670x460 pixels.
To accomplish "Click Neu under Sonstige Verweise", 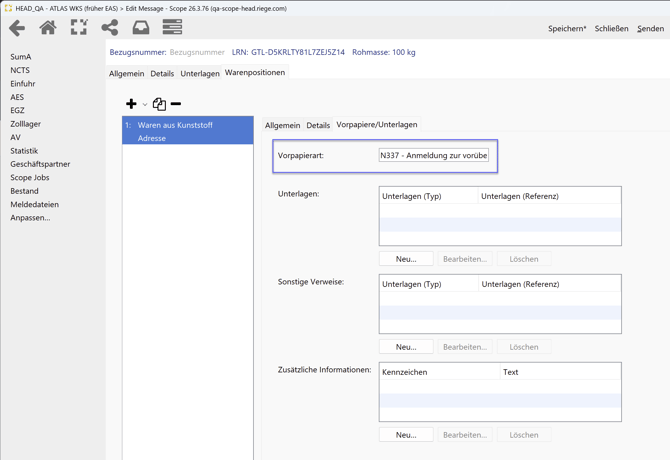I will [406, 347].
